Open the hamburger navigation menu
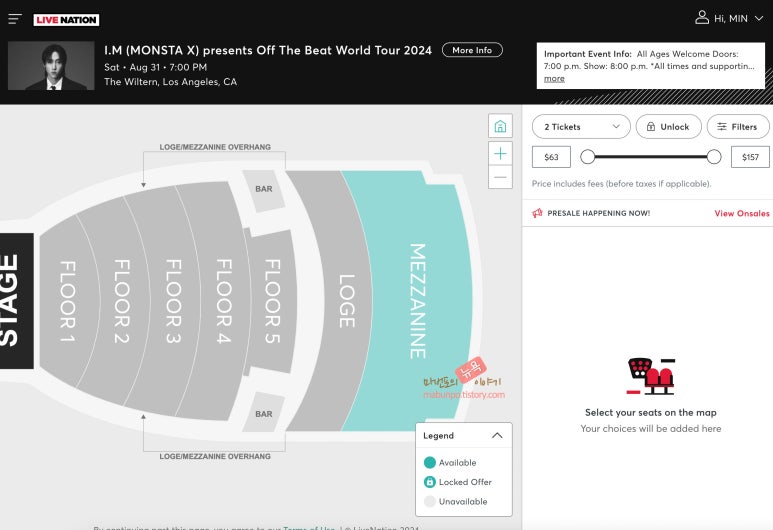 tap(15, 19)
